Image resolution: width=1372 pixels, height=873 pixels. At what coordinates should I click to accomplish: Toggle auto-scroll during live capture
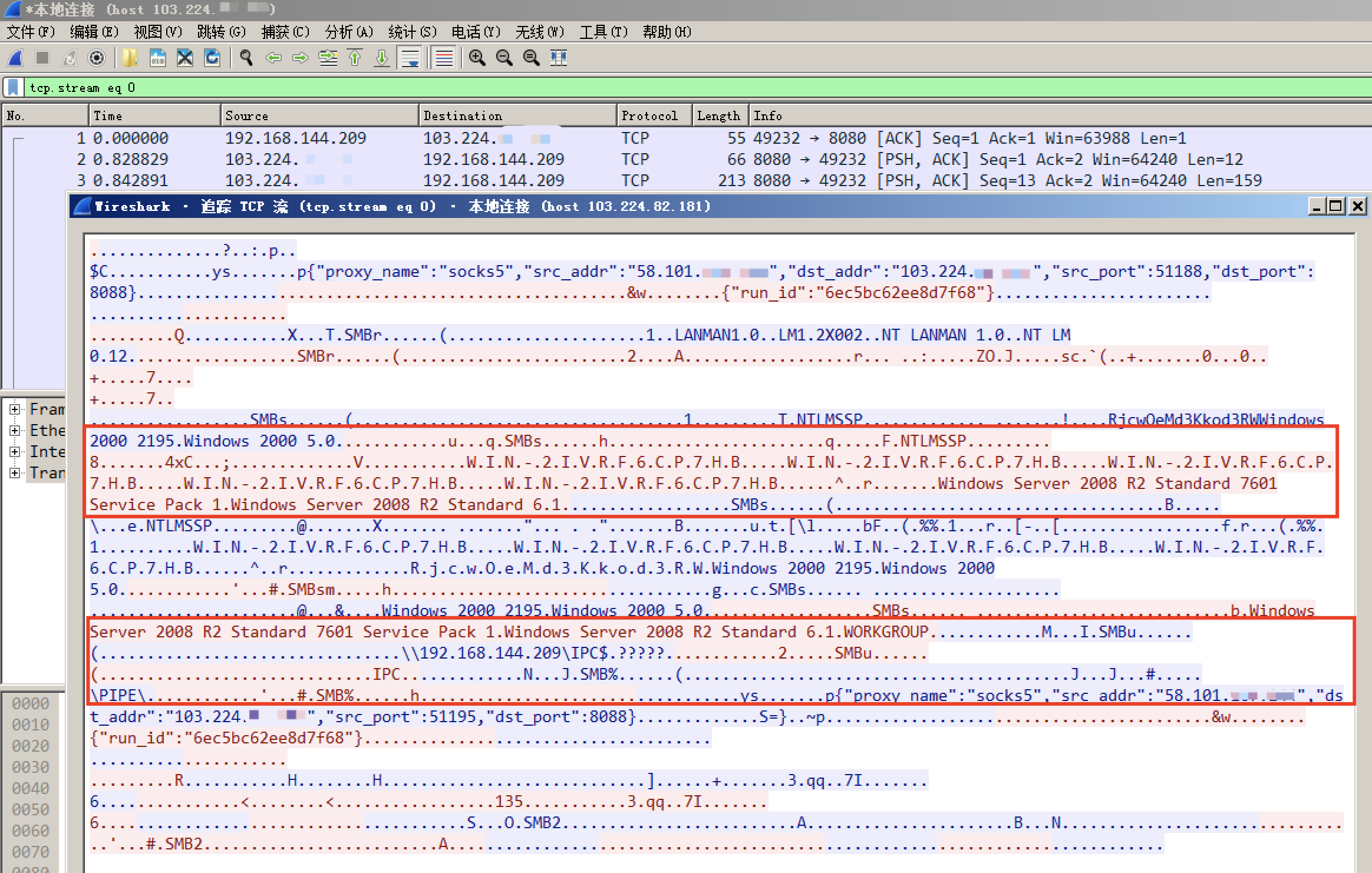(x=410, y=58)
